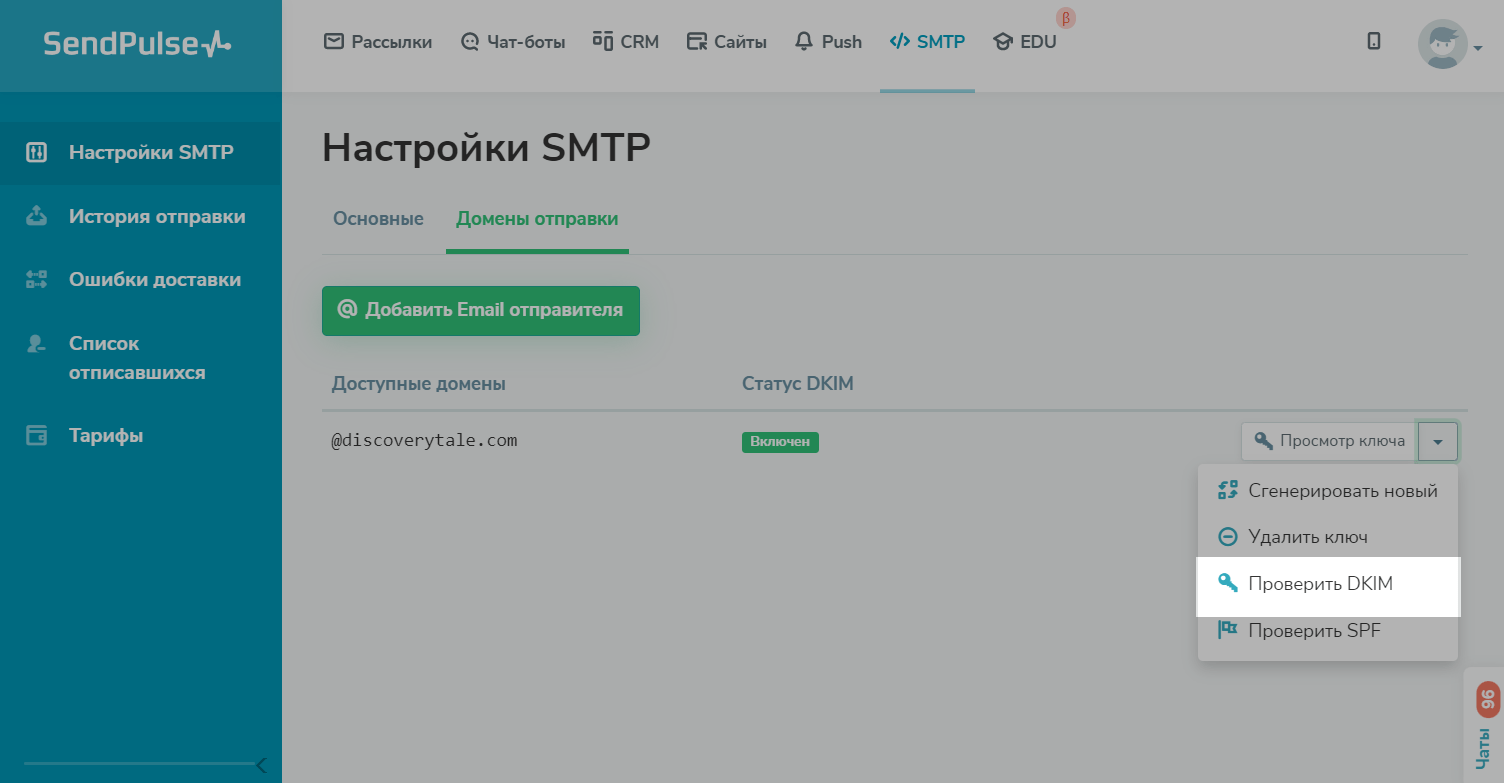Screen dimensions: 1504x783
Task: Click the @discoverytale.com domain text
Action: pyautogui.click(x=425, y=440)
